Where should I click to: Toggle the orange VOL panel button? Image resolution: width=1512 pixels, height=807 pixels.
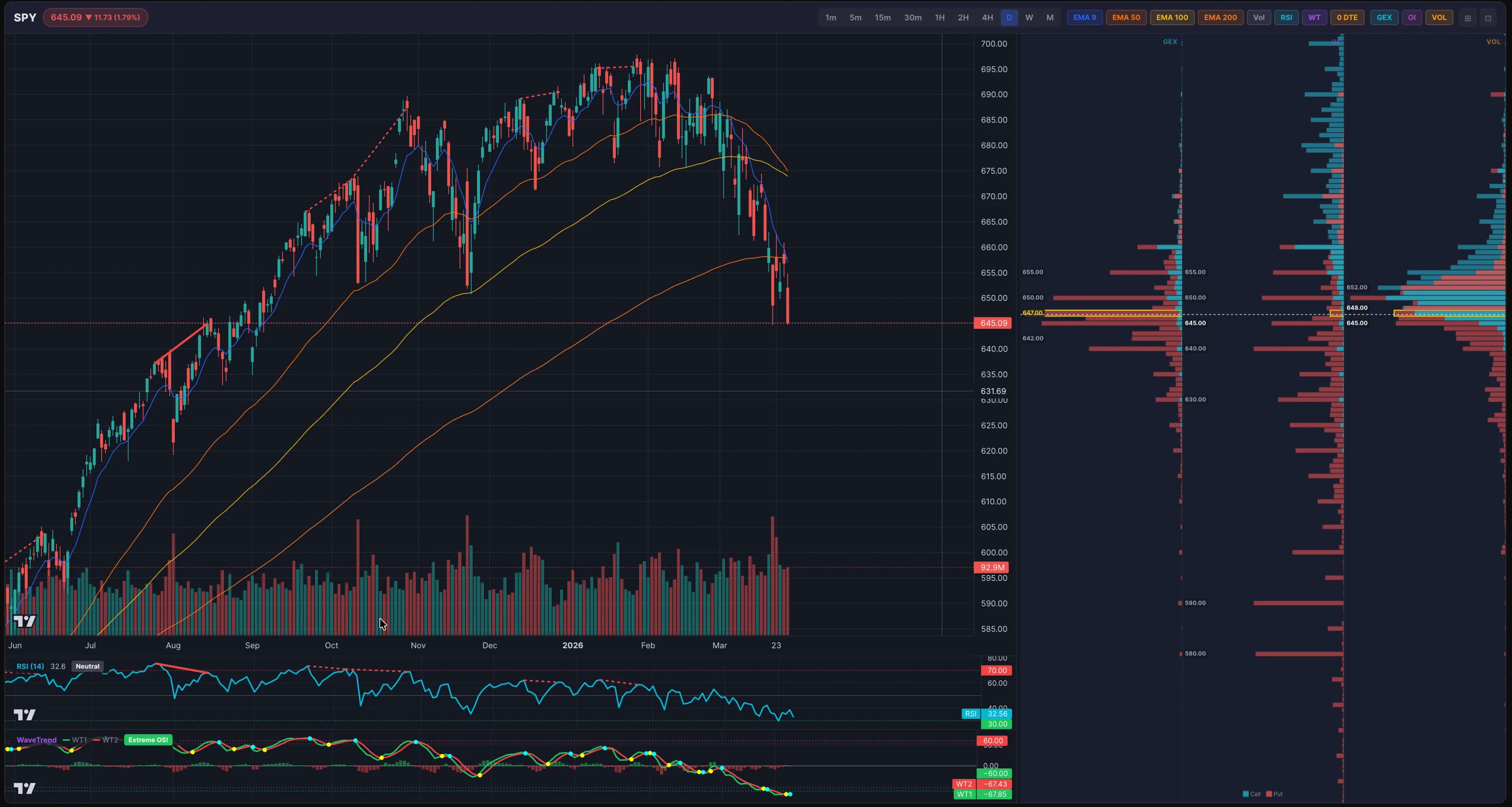pyautogui.click(x=1439, y=18)
